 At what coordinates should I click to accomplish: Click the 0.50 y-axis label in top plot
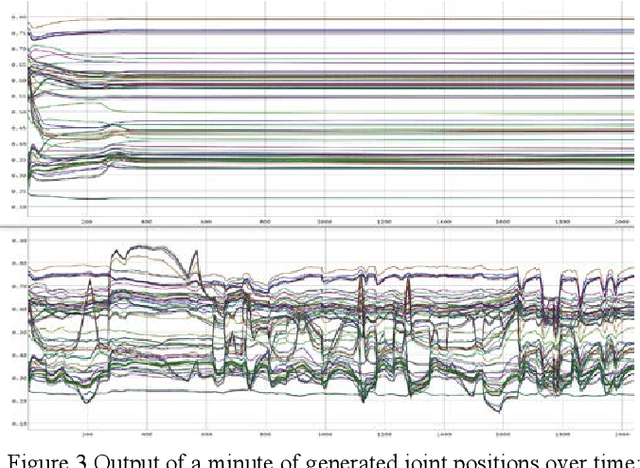click(x=19, y=112)
